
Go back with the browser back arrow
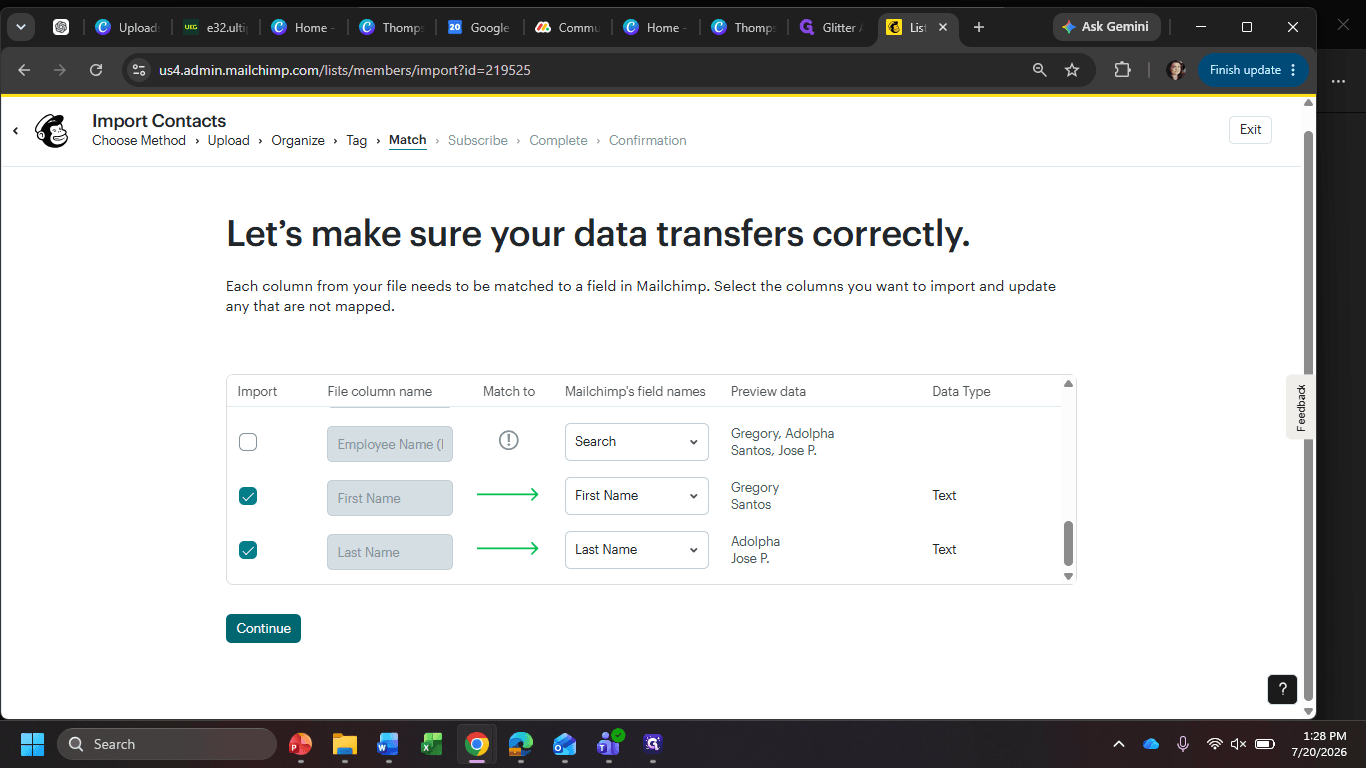25,70
